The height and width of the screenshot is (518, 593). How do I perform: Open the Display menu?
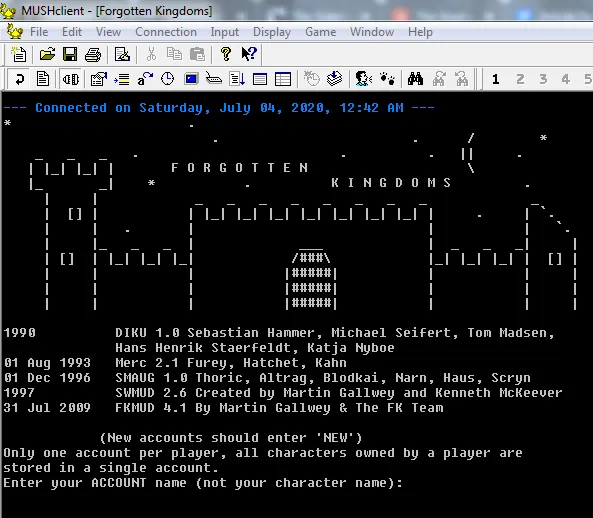pos(272,32)
